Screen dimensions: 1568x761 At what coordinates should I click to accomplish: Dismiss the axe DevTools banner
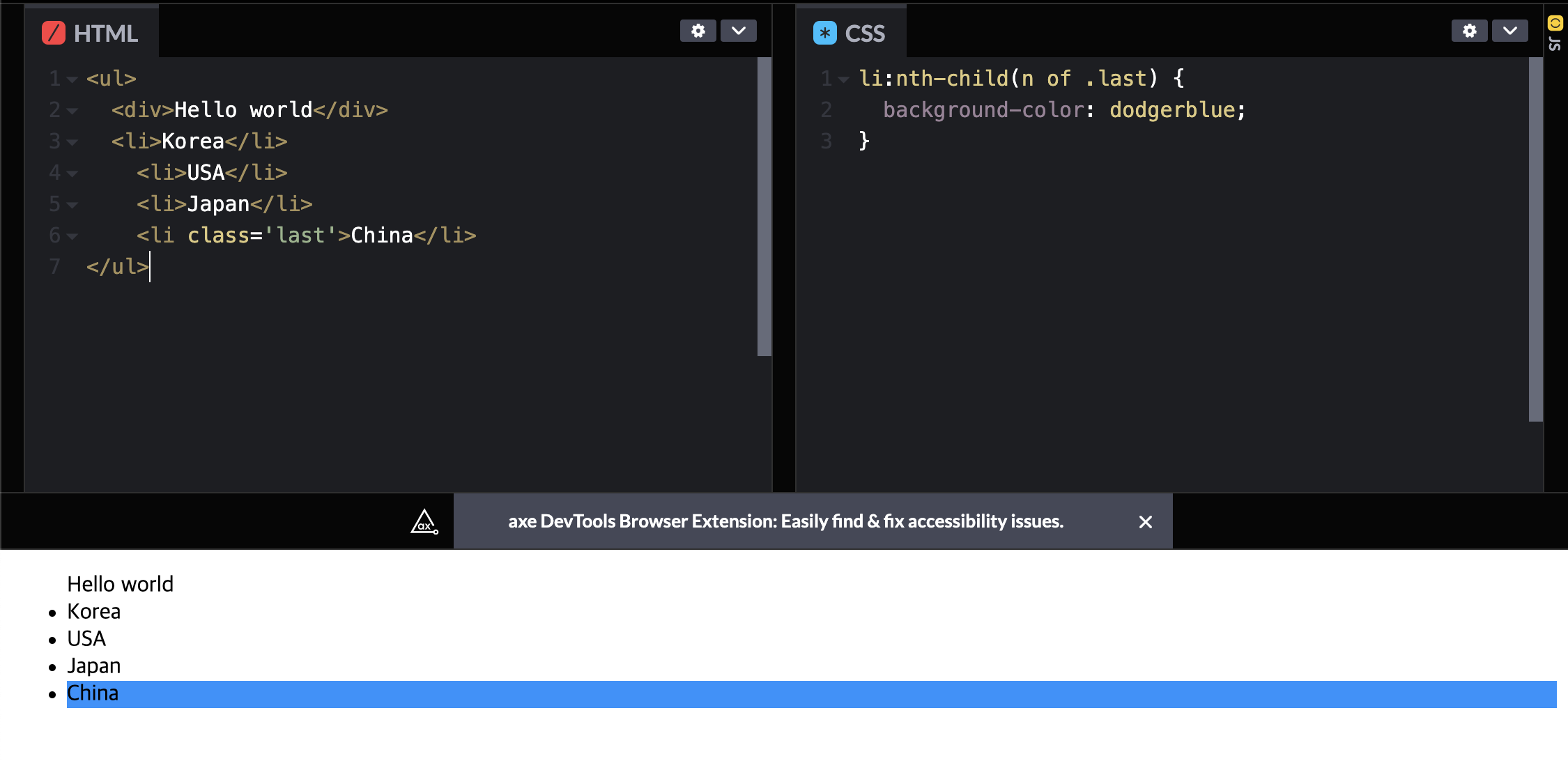[x=1145, y=522]
